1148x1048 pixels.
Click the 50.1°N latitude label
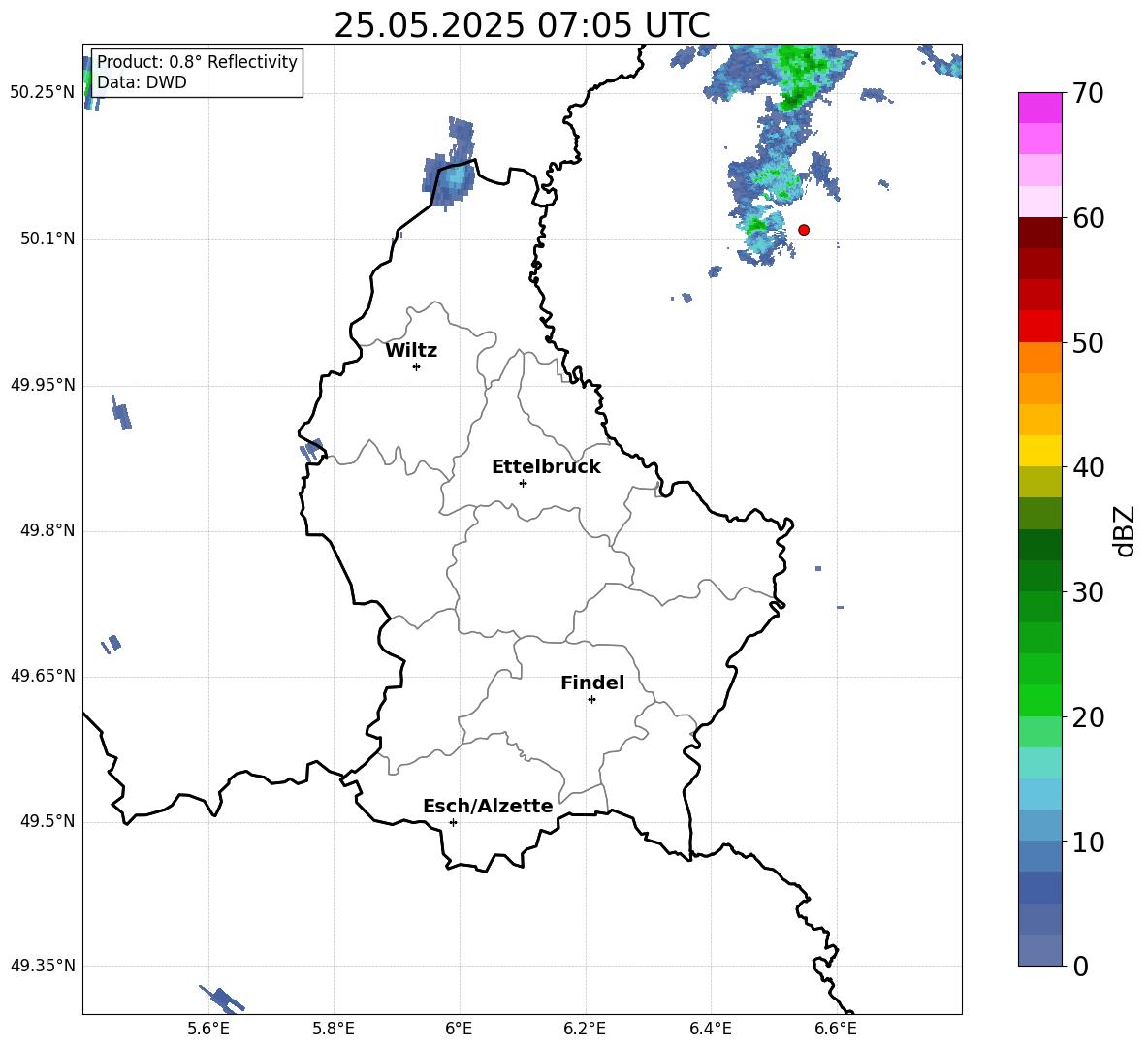(x=48, y=238)
